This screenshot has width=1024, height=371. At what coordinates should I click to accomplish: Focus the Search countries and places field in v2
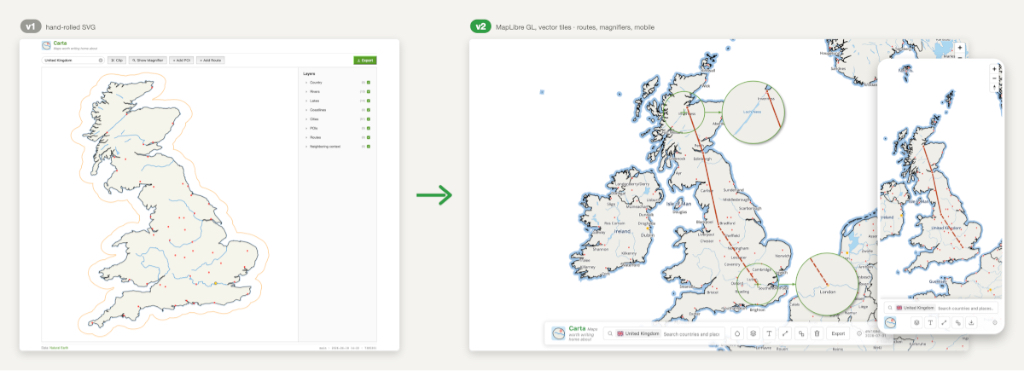point(692,334)
